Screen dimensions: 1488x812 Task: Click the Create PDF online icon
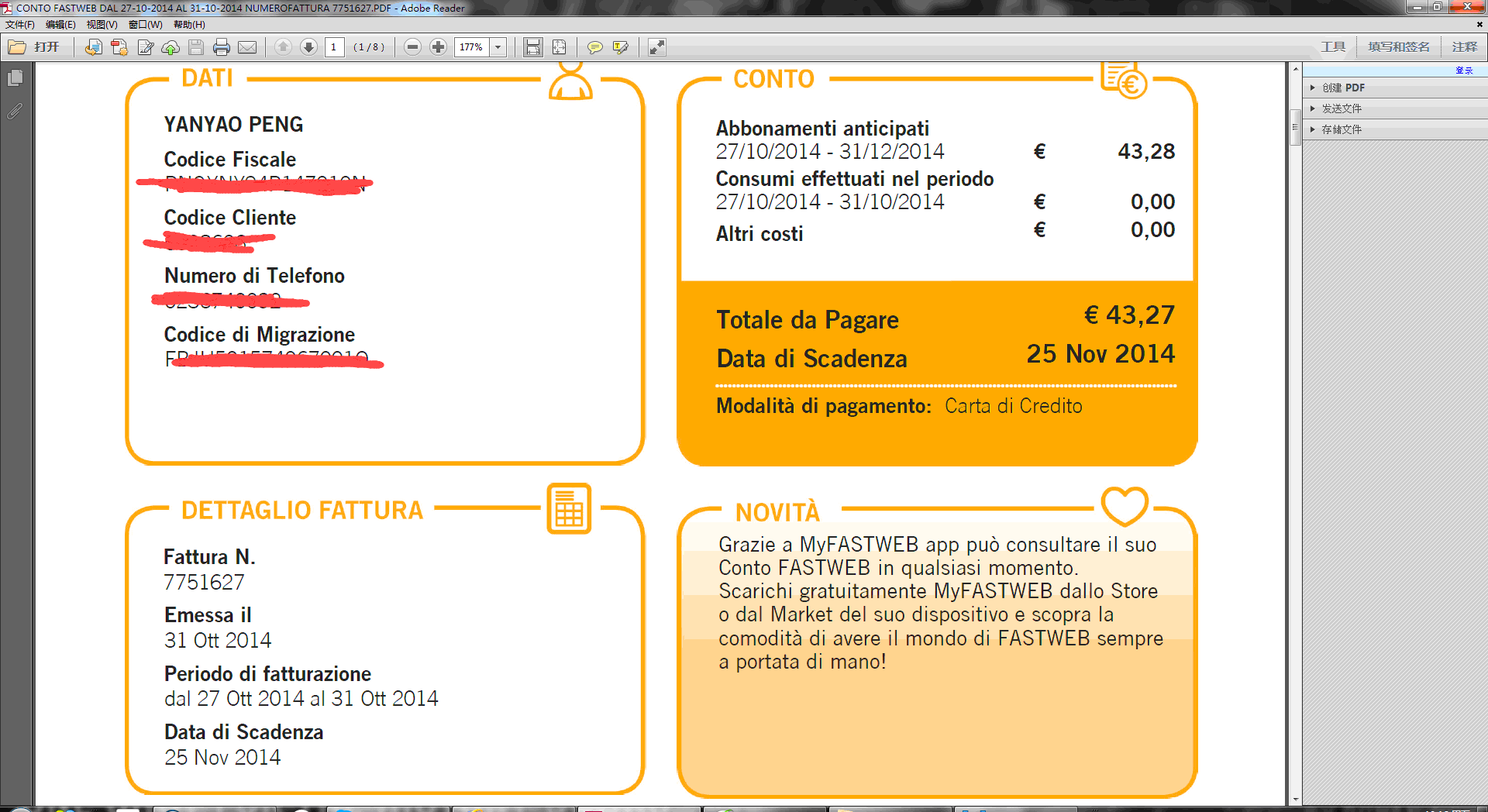point(93,47)
